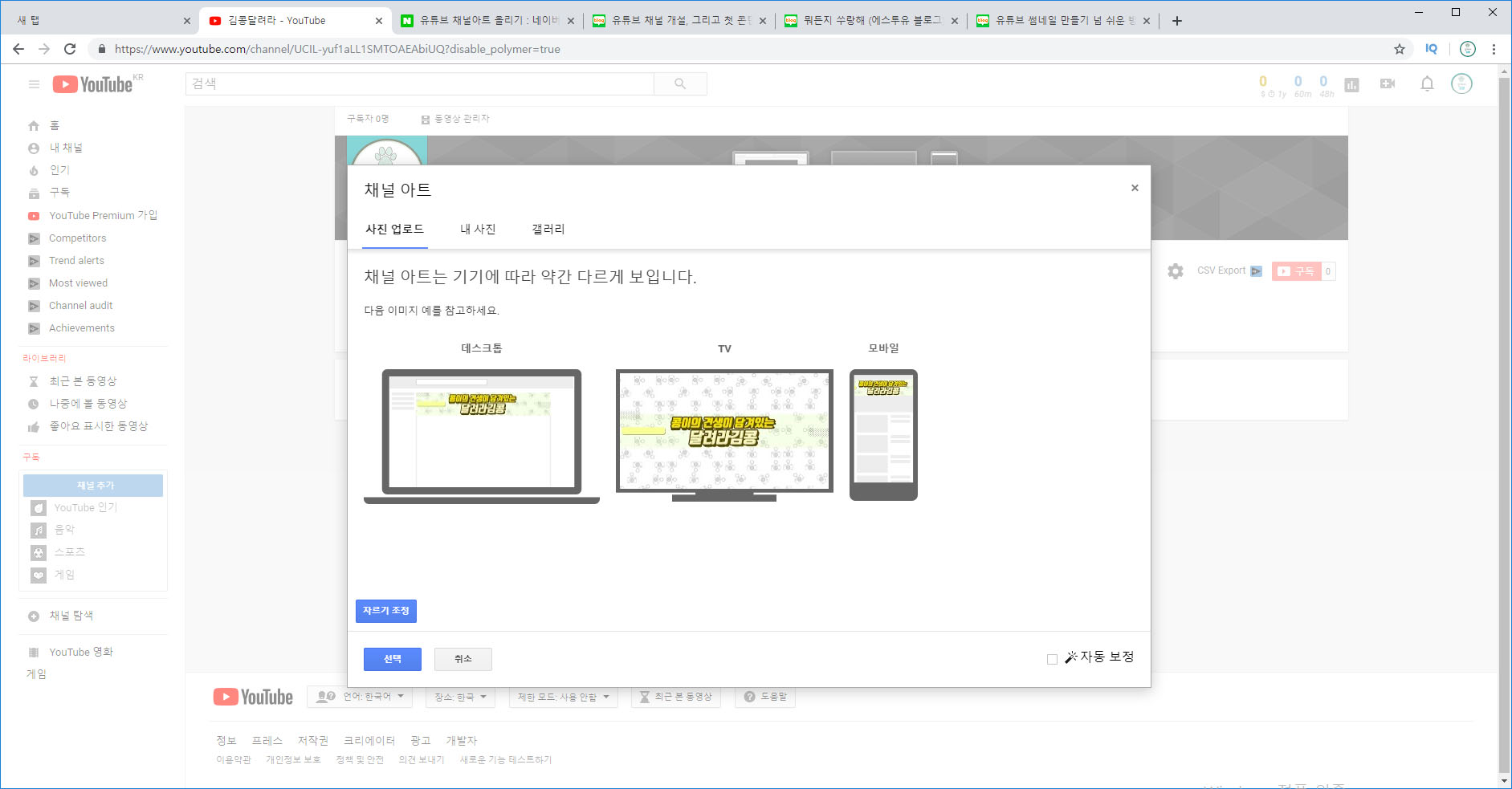
Task: Click the desktop preview thumbnail
Action: [x=482, y=436]
